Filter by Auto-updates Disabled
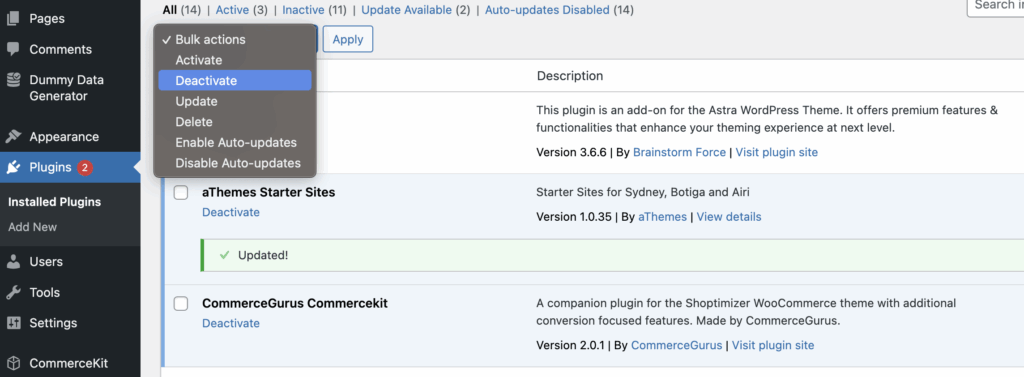Image resolution: width=1024 pixels, height=377 pixels. click(x=547, y=10)
